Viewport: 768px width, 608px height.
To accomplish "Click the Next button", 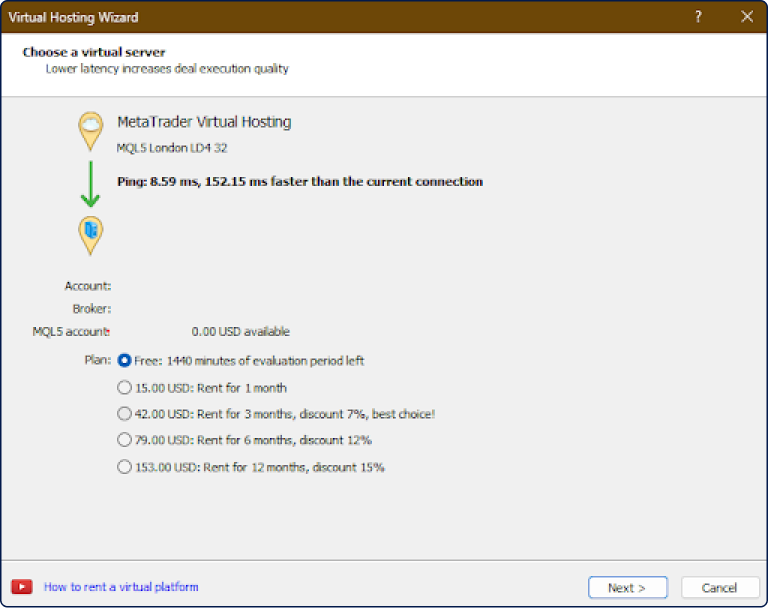I will click(627, 587).
